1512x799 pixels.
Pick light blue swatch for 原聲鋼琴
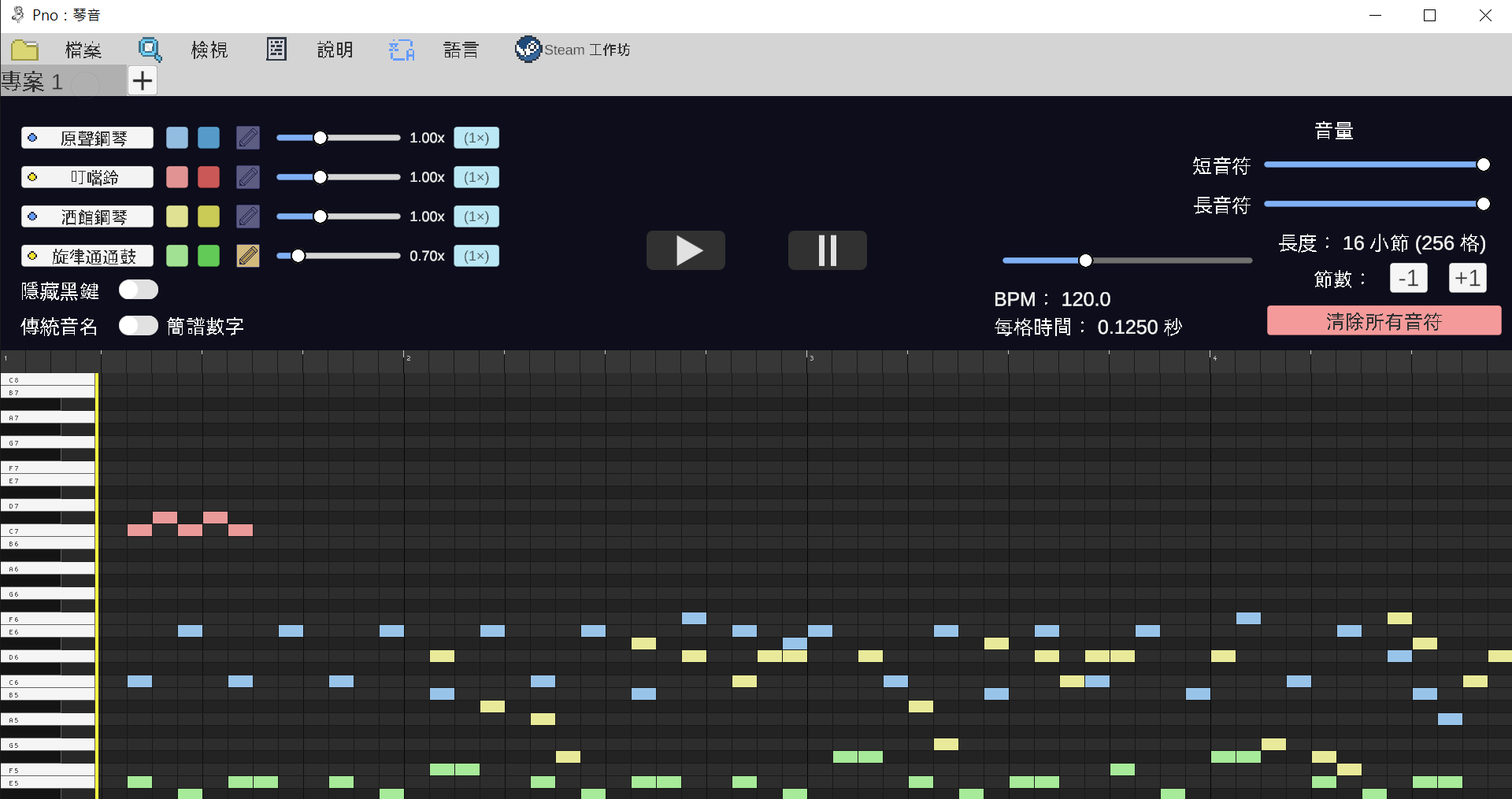(177, 138)
